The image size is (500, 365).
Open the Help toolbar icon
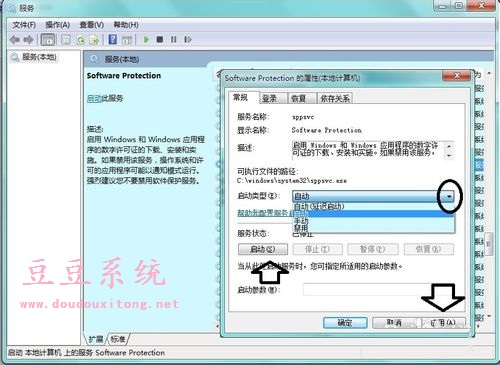pos(113,40)
